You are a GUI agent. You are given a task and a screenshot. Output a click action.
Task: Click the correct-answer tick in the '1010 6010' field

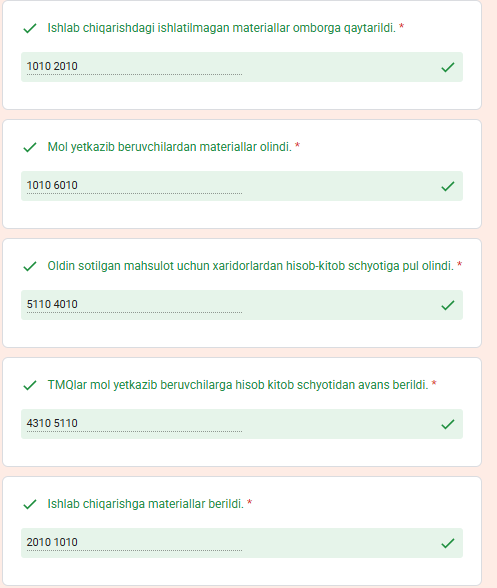[448, 186]
